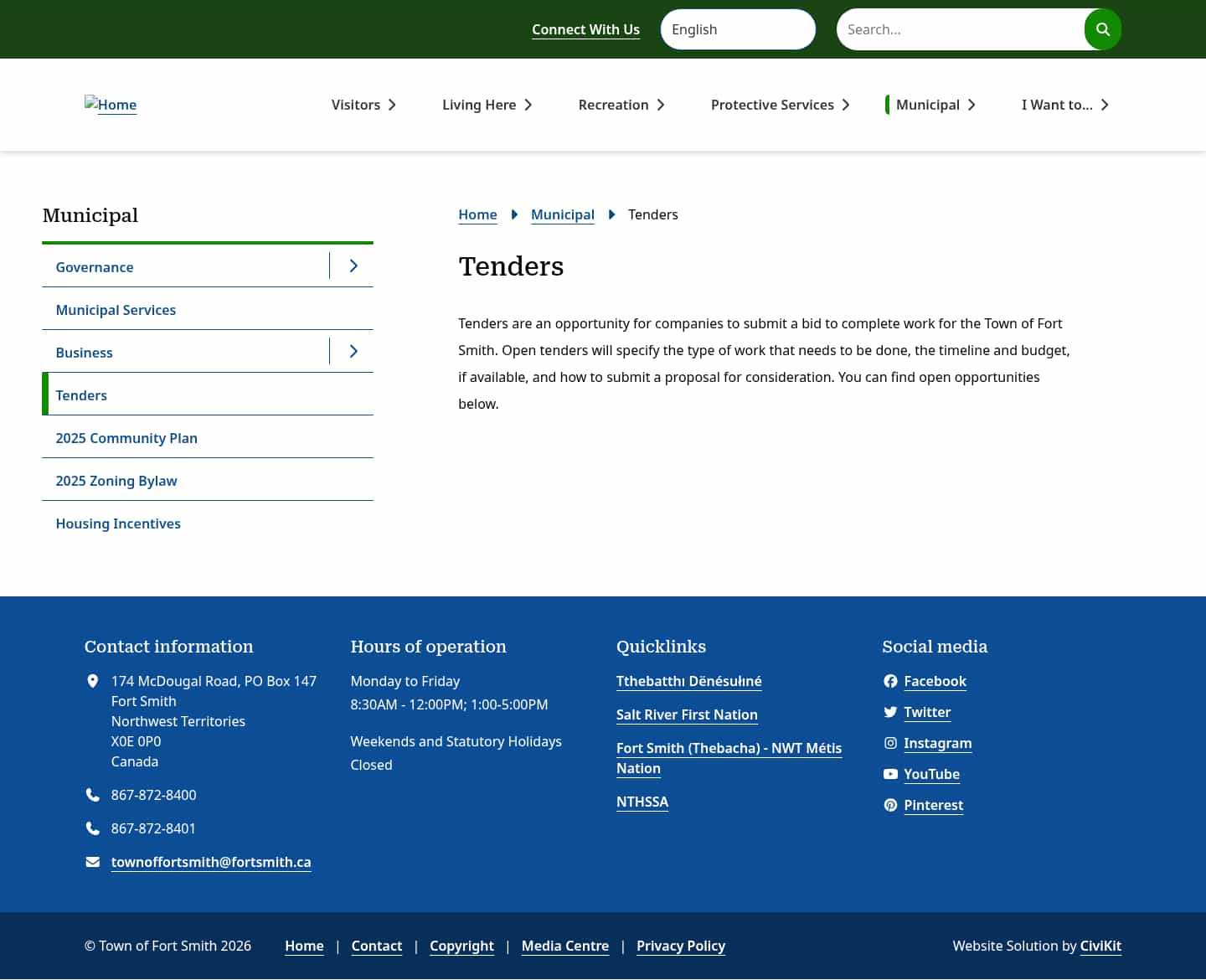Open the Recreation navigation menu

tap(613, 104)
